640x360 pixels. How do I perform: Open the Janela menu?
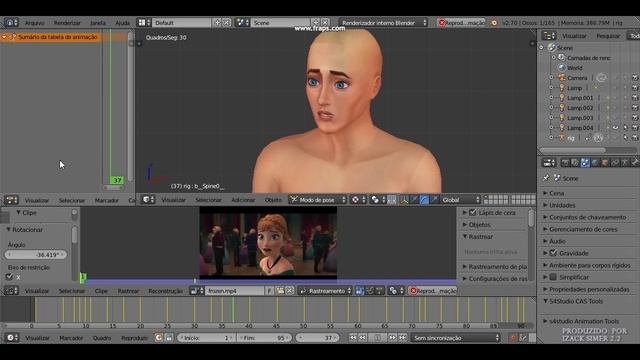(98, 23)
